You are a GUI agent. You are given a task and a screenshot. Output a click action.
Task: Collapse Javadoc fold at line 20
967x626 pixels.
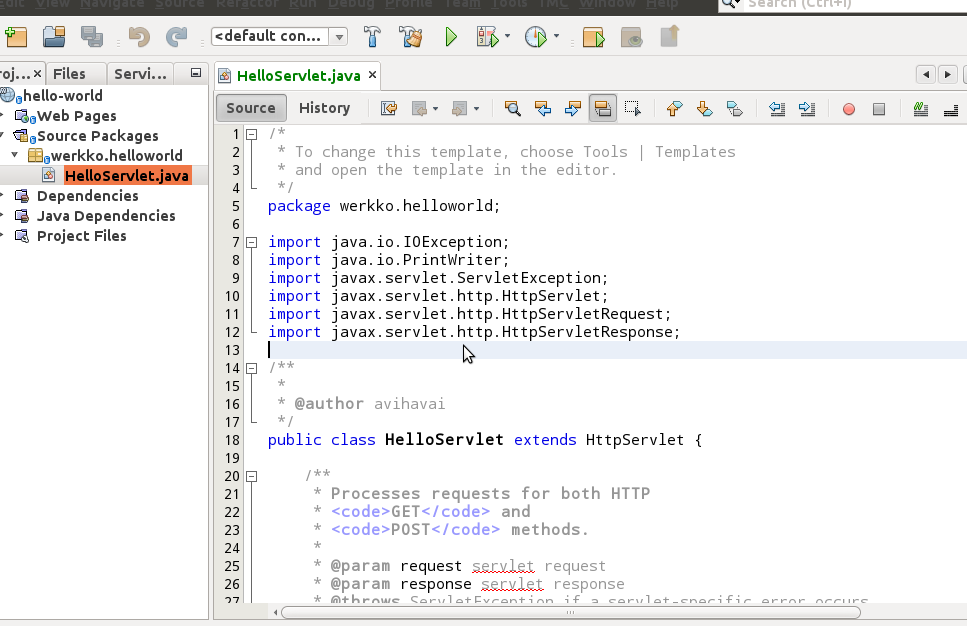pyautogui.click(x=252, y=476)
